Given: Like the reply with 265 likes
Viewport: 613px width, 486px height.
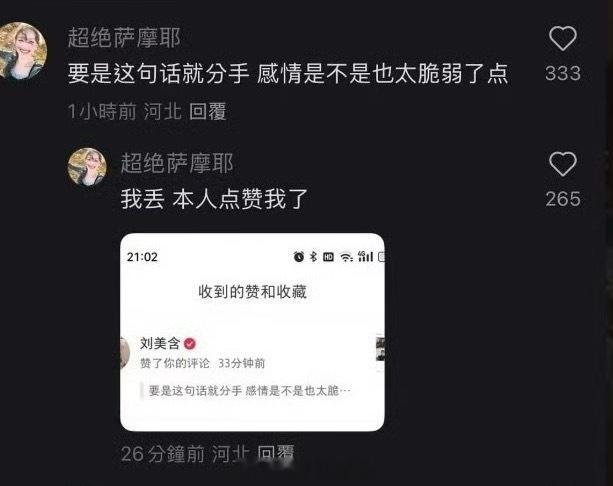Looking at the screenshot, I should 563,164.
